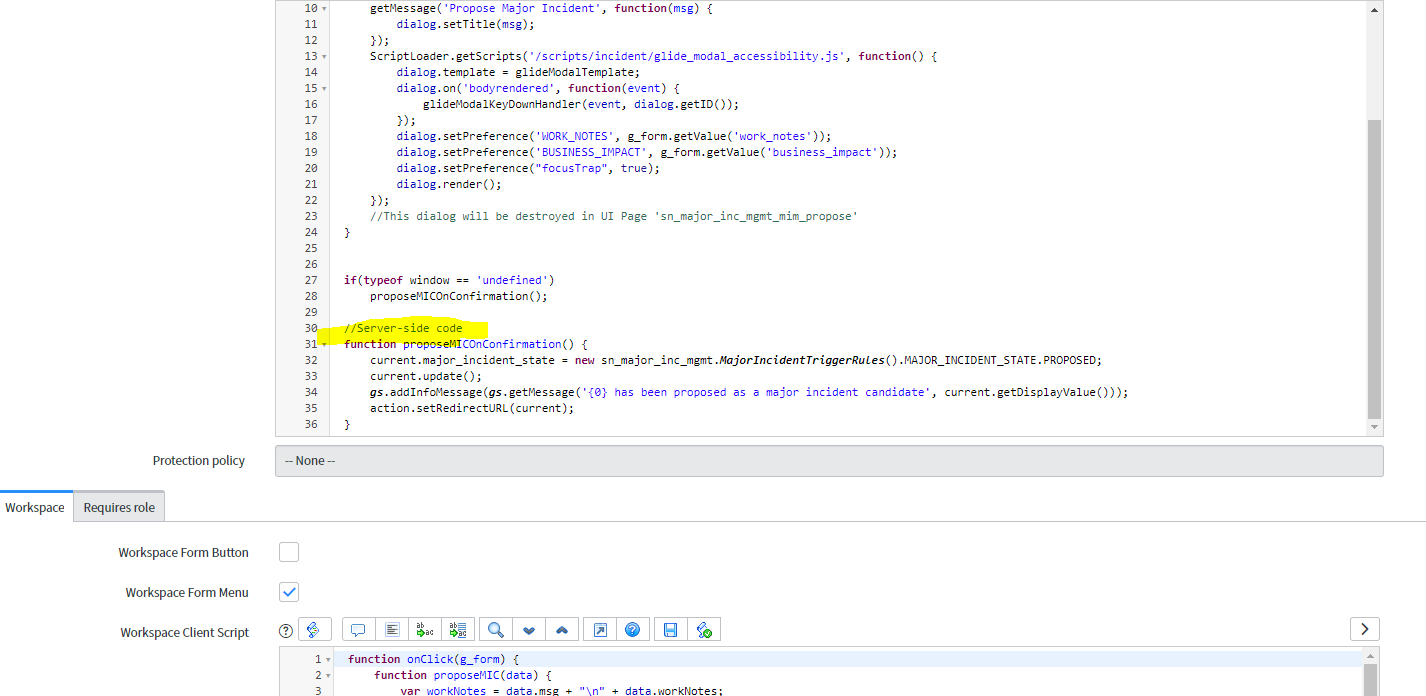Enable the Workspace Form Button checkbox

(x=289, y=552)
